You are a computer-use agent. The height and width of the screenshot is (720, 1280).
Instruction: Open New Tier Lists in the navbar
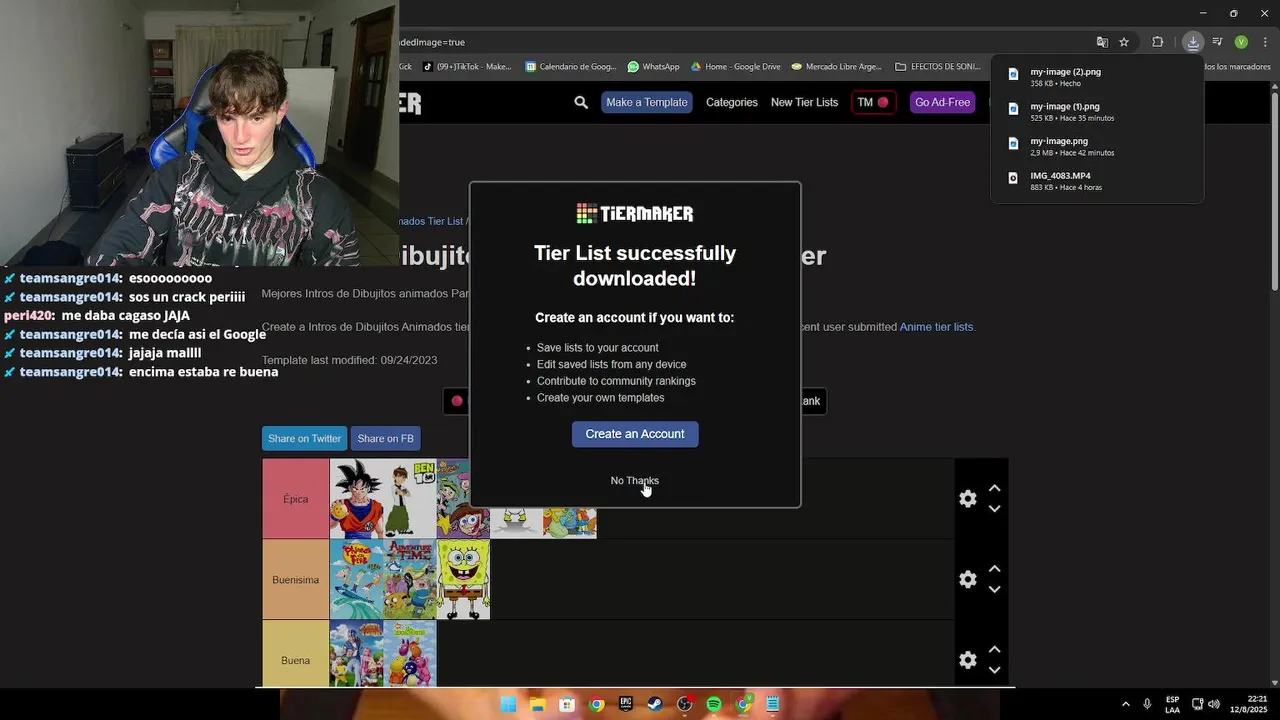point(804,102)
